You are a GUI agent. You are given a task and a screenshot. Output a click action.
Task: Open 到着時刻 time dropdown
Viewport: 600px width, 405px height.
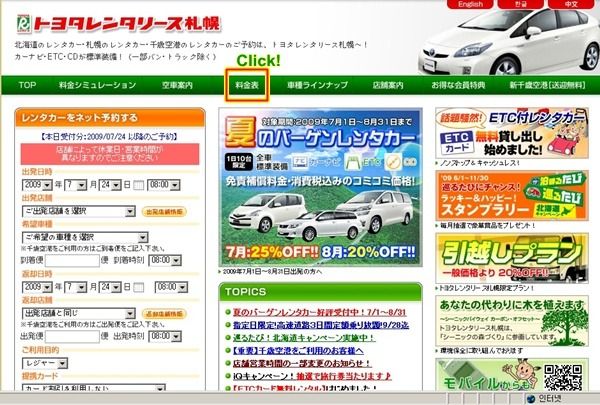[x=165, y=260]
